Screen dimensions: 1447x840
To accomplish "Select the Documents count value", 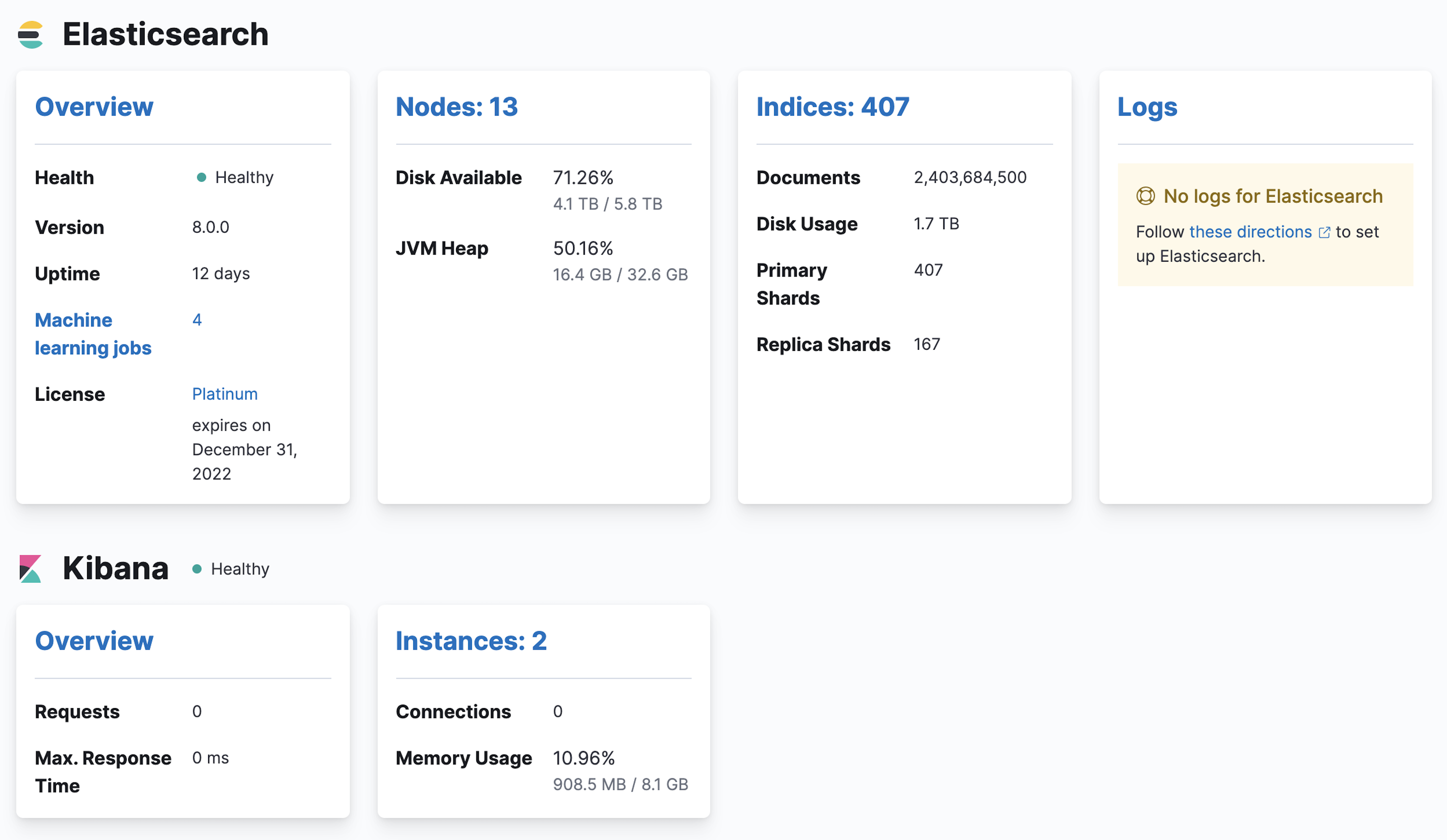I will pyautogui.click(x=970, y=177).
